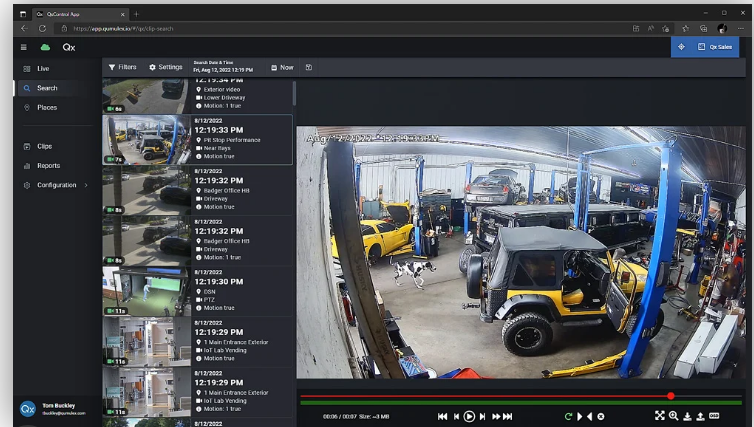Viewport: 754px width, 427px height.
Task: Click the skip to last clip icon
Action: [507, 416]
